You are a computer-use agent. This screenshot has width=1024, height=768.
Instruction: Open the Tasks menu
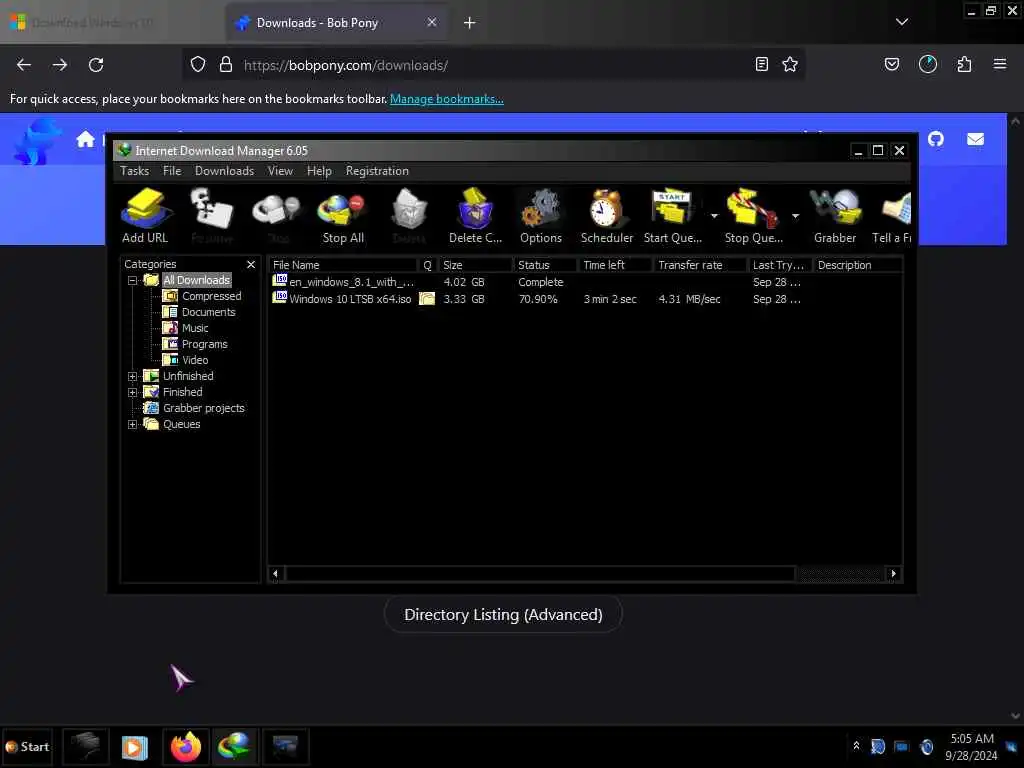click(x=135, y=170)
